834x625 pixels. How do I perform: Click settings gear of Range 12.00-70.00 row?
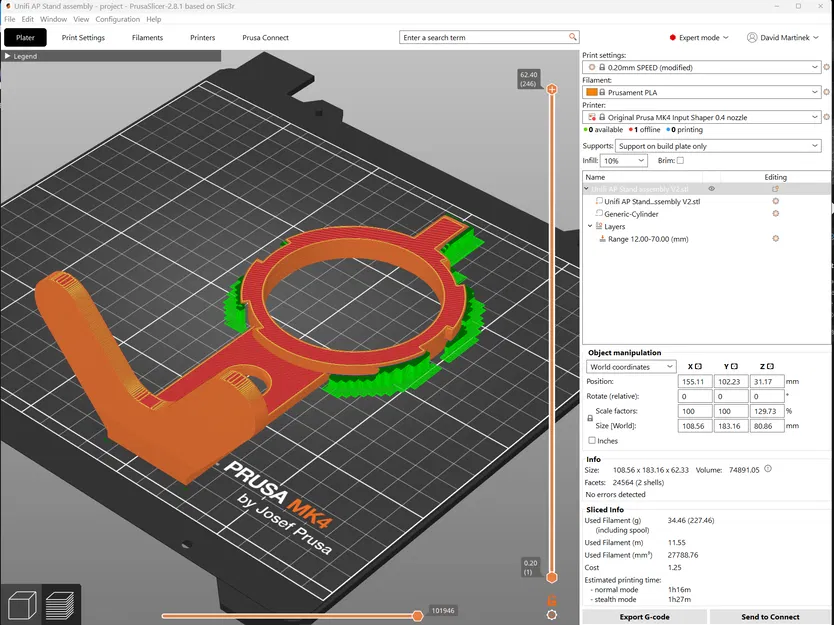pyautogui.click(x=775, y=238)
